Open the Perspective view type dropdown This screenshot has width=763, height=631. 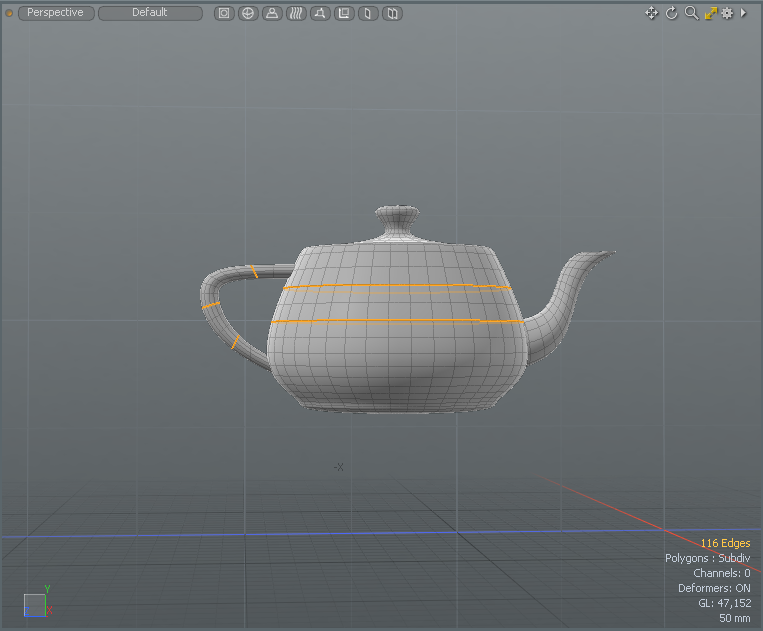click(x=56, y=13)
